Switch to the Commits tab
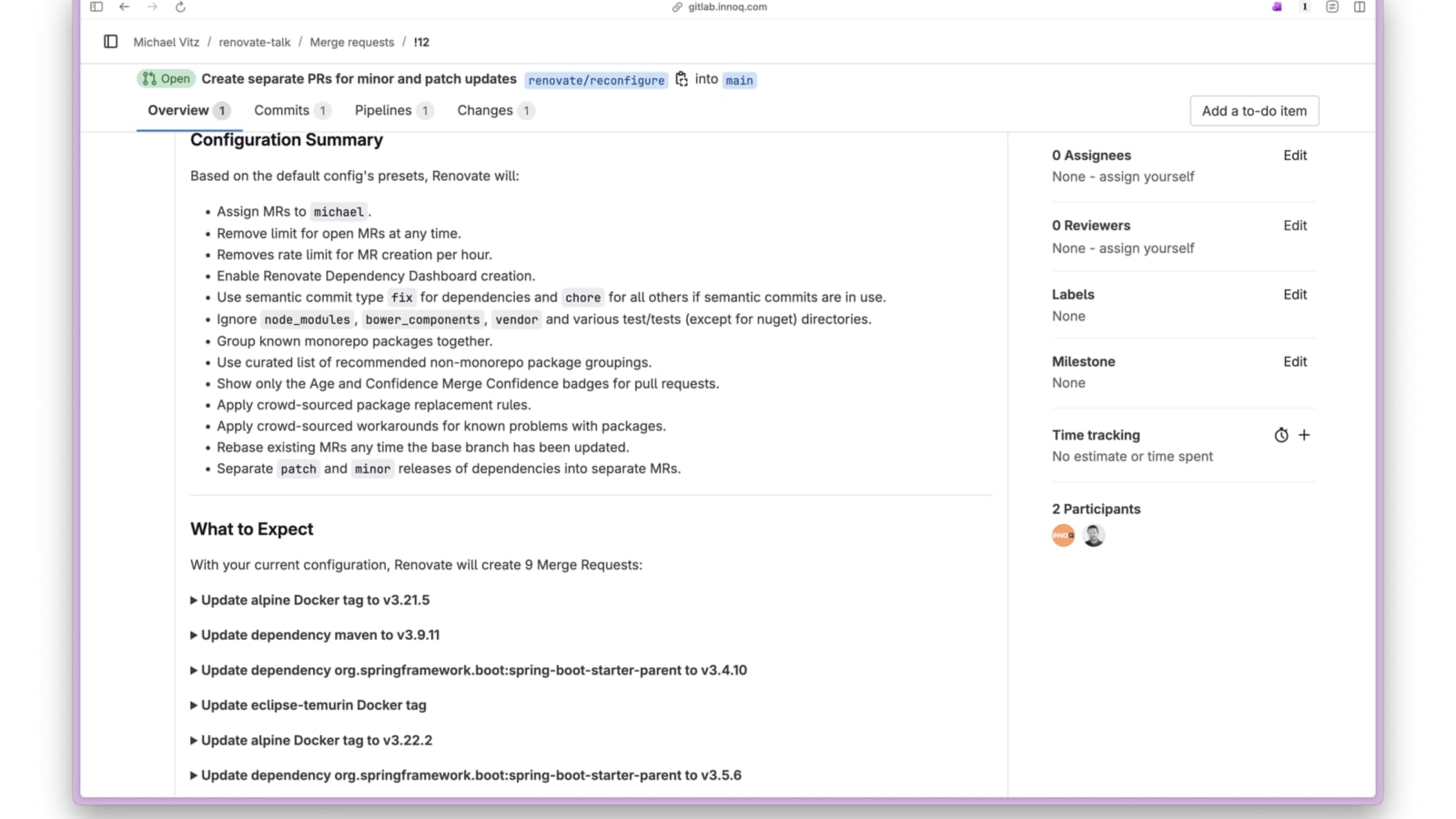The image size is (1456, 819). point(291,110)
